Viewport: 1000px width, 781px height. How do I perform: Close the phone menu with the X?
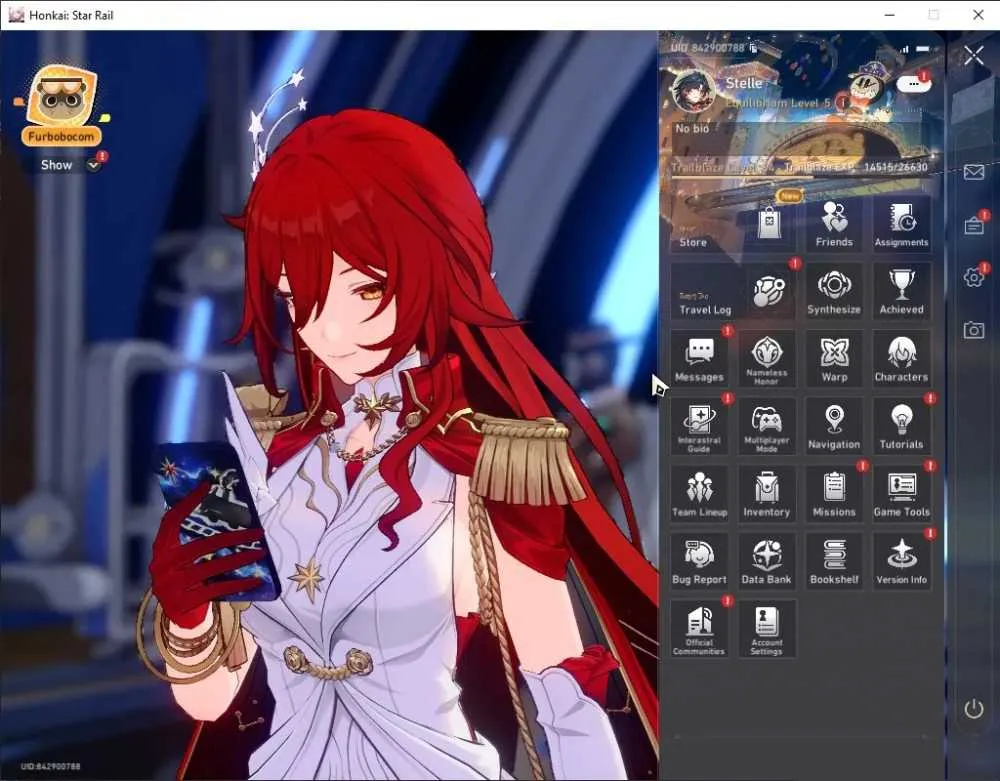[x=974, y=56]
